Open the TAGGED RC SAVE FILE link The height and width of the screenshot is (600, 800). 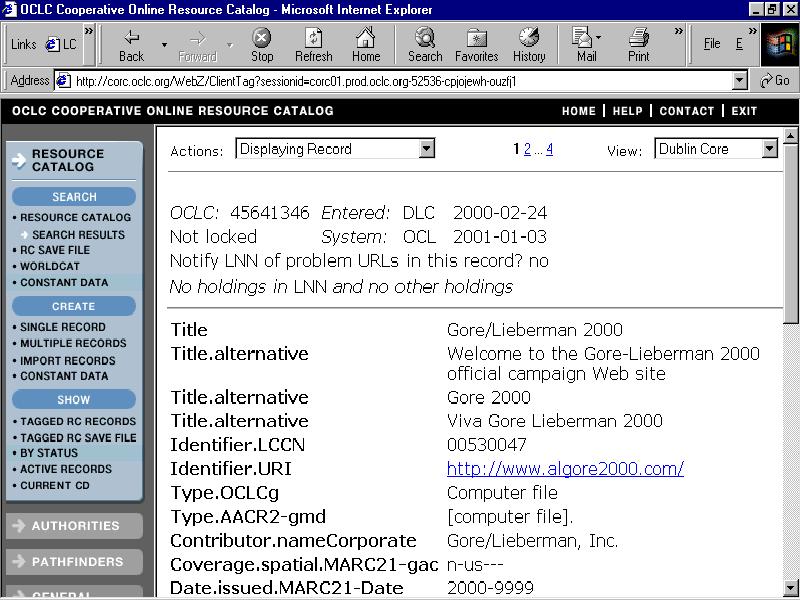click(x=78, y=438)
